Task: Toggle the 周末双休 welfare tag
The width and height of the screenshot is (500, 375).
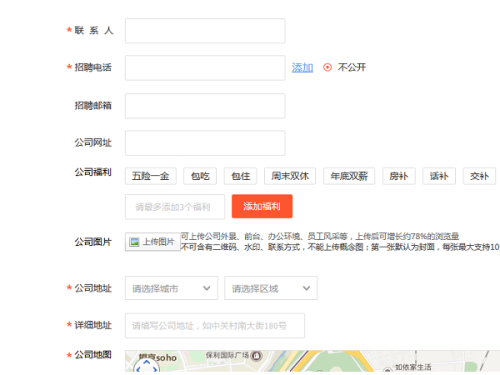Action: (290, 176)
